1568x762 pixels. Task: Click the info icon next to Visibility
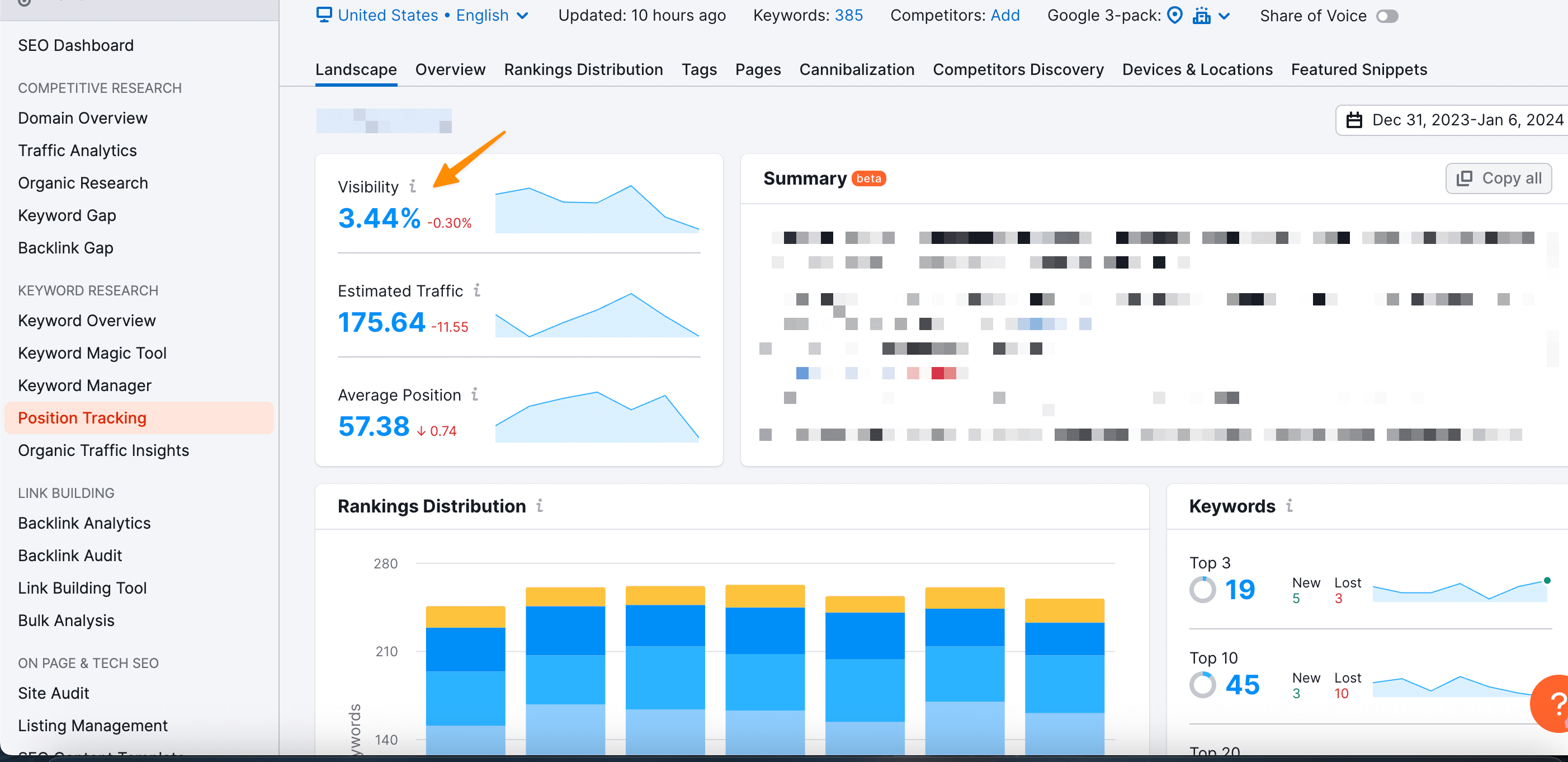(413, 186)
